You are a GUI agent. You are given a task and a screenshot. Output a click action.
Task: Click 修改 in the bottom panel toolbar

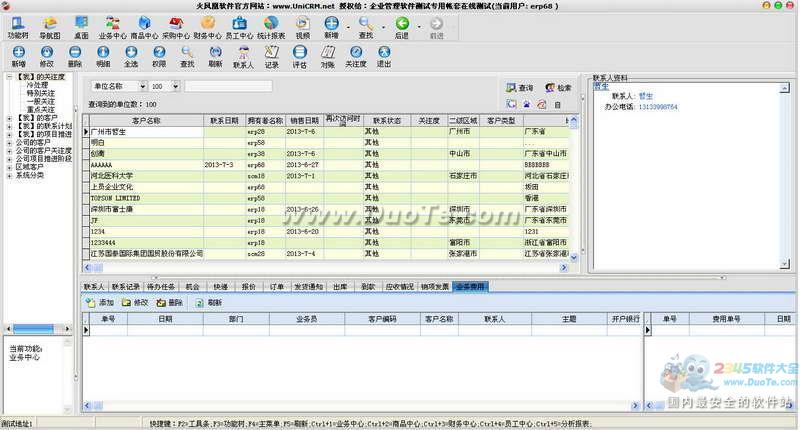pos(135,302)
